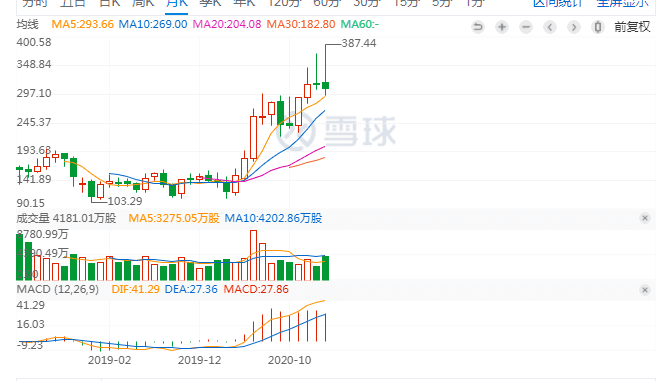Click the 103.29 low price annotation

[x=125, y=201]
